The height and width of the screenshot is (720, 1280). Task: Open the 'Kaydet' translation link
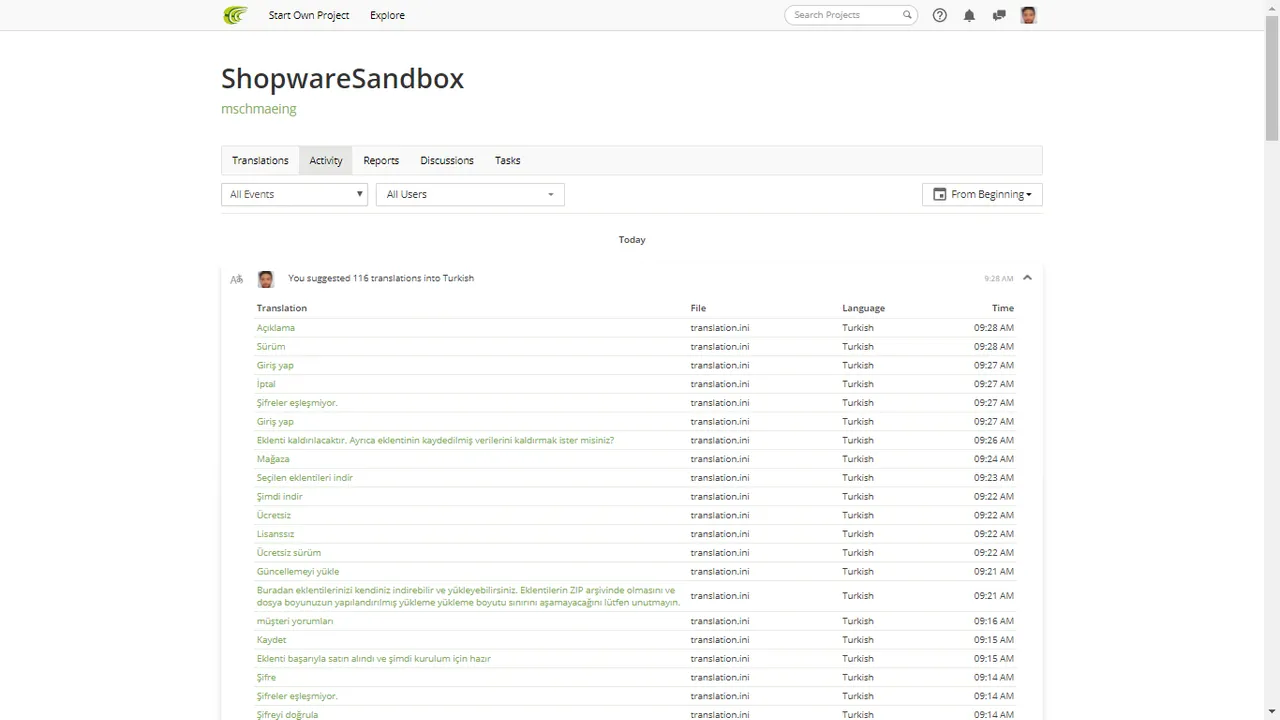(272, 640)
